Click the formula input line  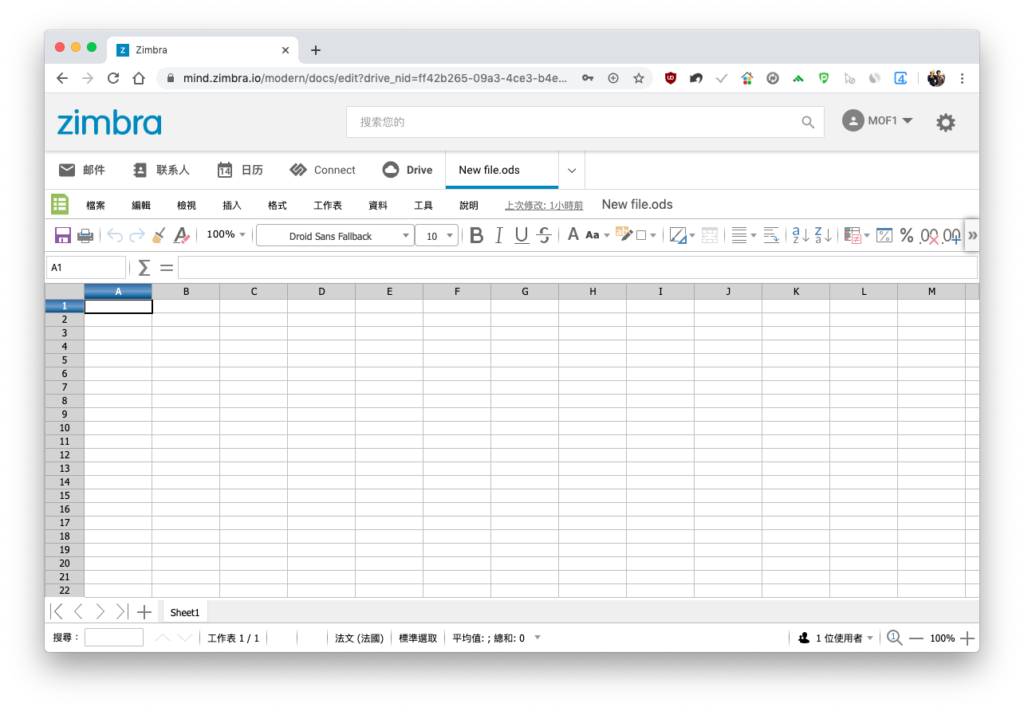(x=577, y=268)
